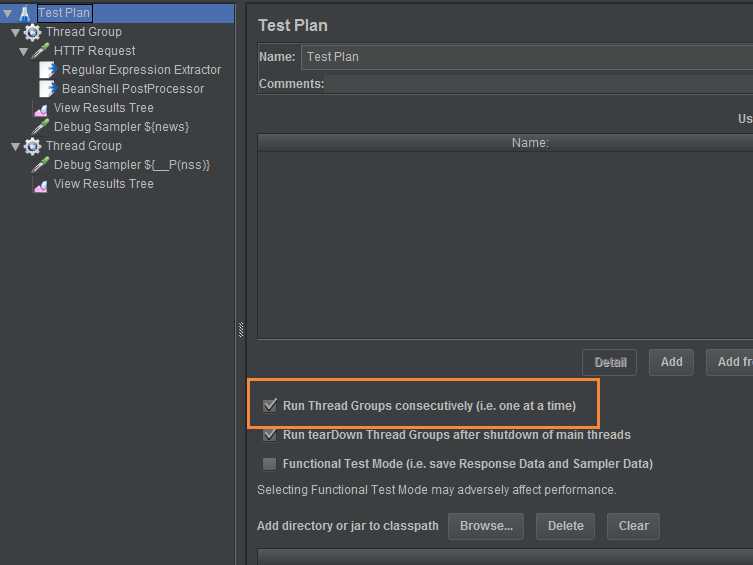The height and width of the screenshot is (565, 753).
Task: Click the Test Plan Name input field
Action: pos(527,57)
